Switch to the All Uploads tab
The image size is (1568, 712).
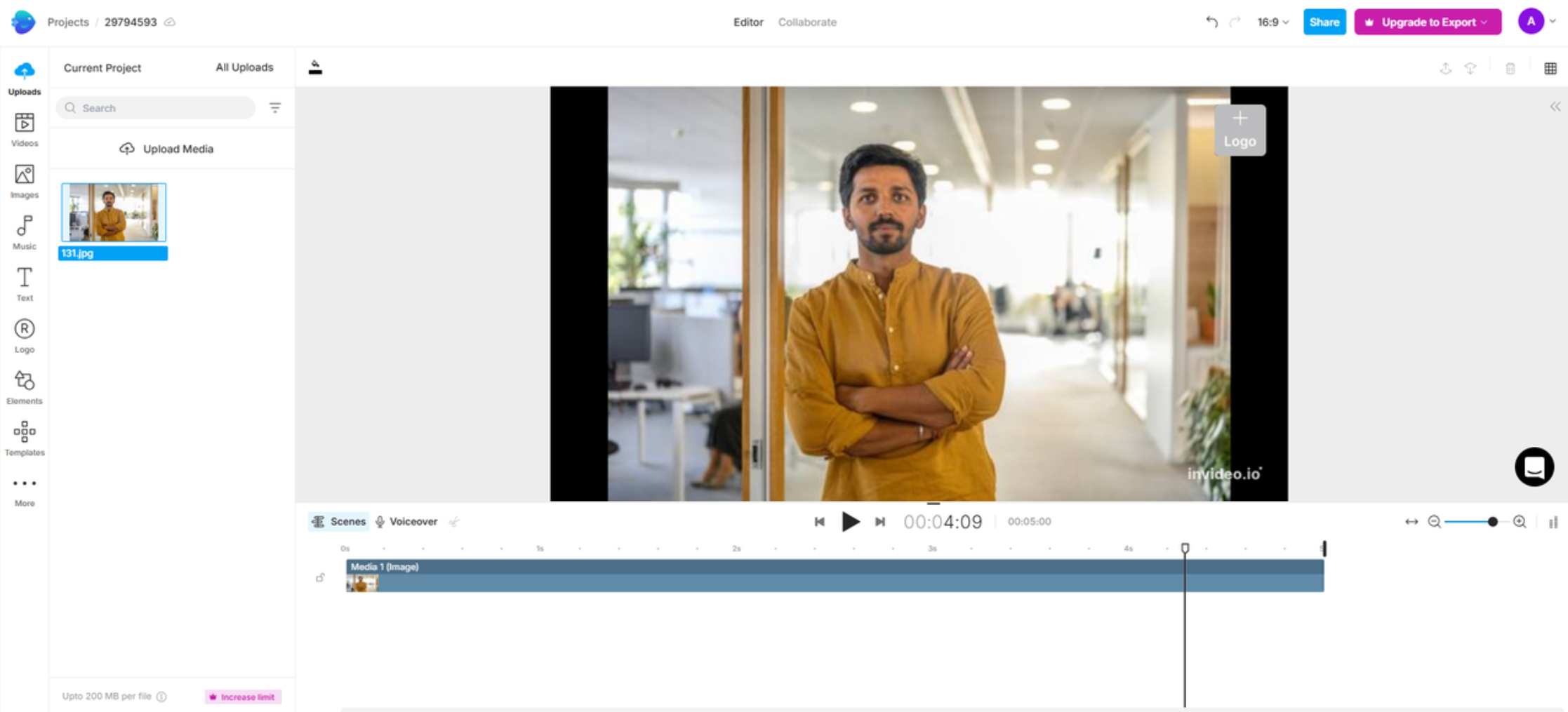[x=244, y=67]
